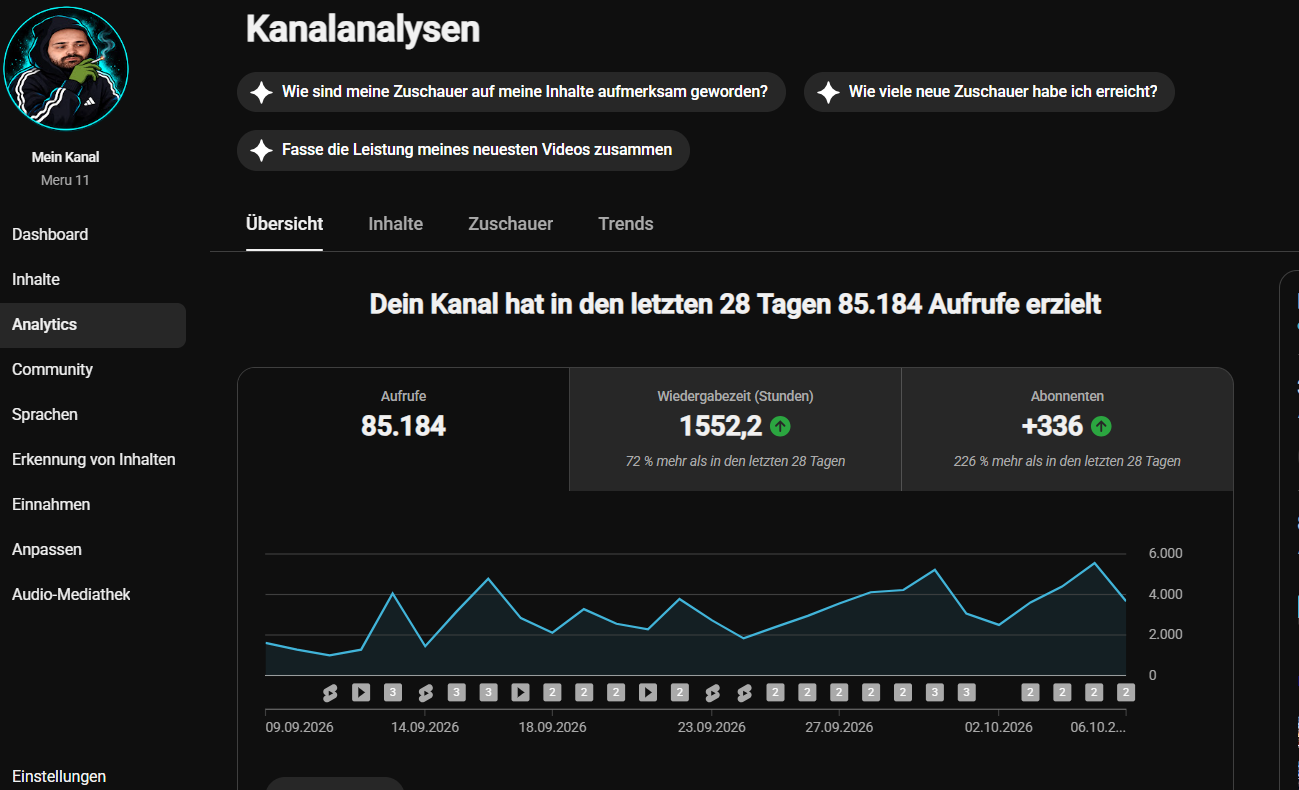The image size is (1299, 790).
Task: Click the green arrow beside +336
Action: pyautogui.click(x=1101, y=426)
